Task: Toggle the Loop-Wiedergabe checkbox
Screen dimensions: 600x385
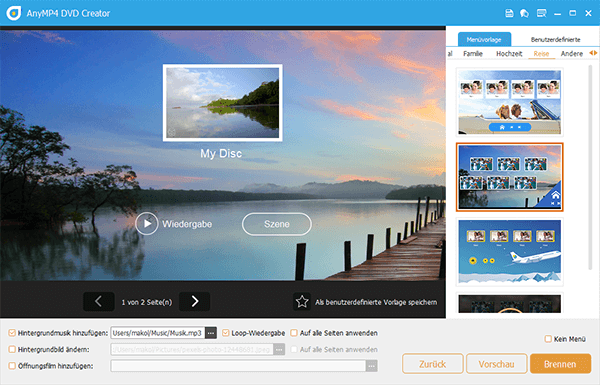Action: coord(226,333)
